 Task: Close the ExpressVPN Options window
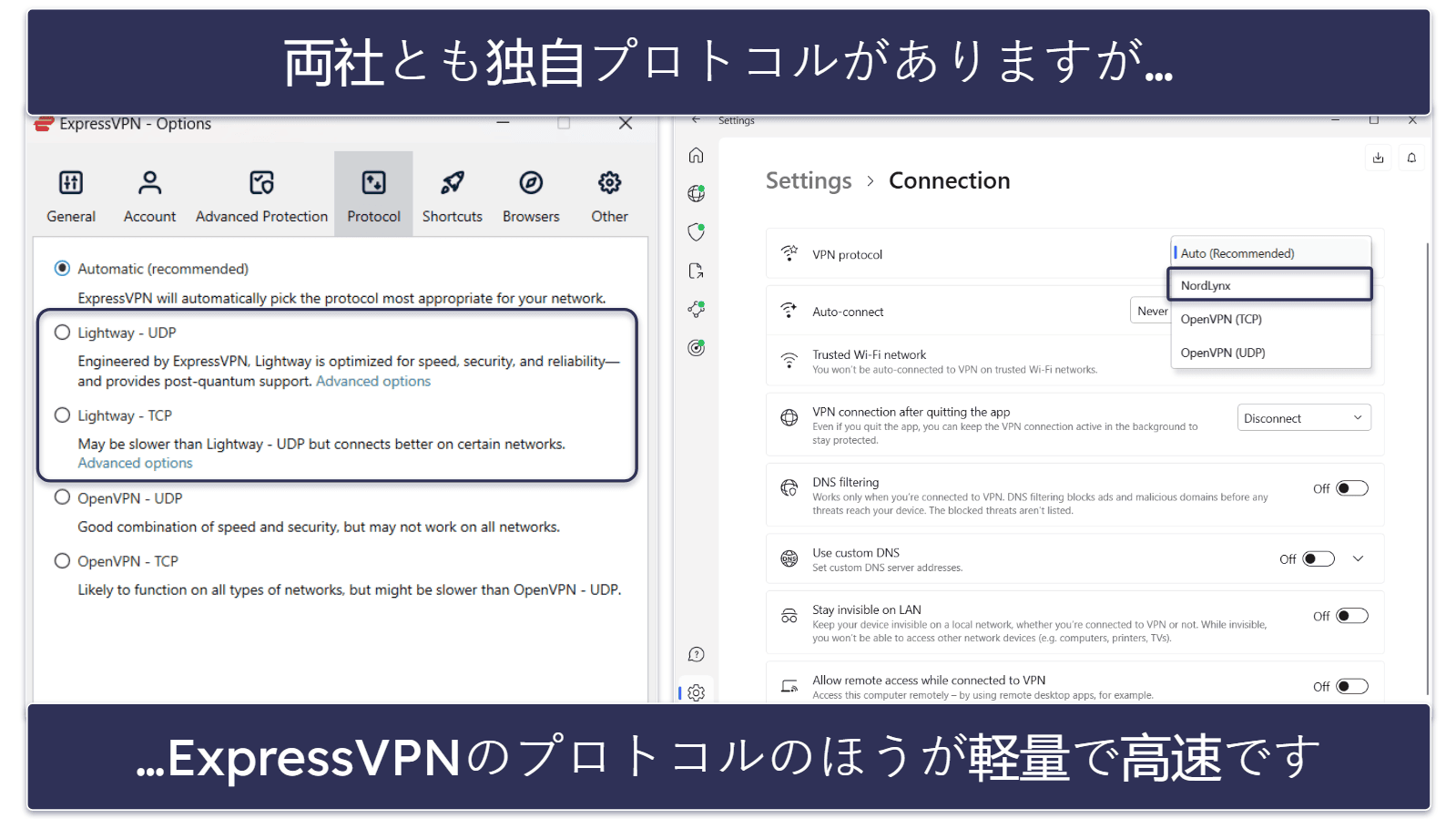click(626, 123)
